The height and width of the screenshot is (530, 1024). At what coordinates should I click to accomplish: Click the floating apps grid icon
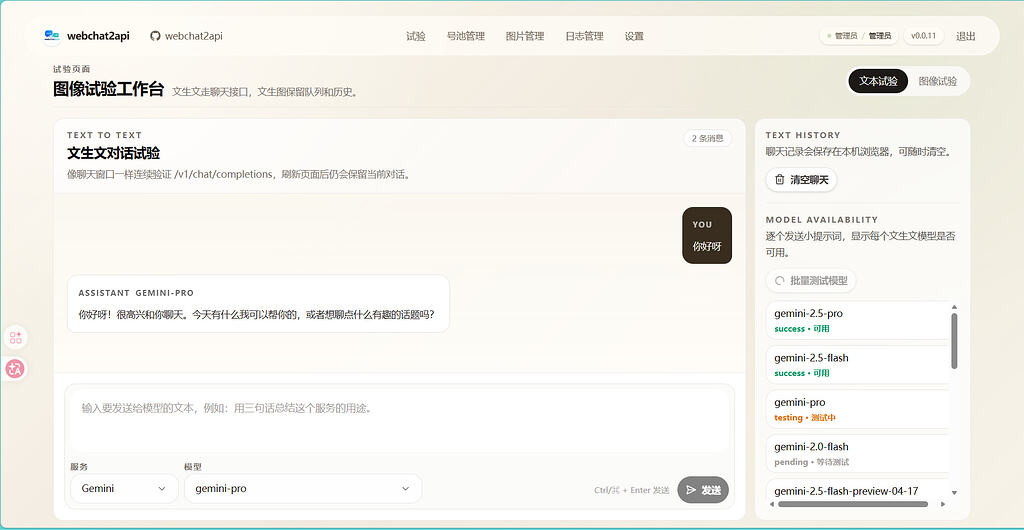16,337
